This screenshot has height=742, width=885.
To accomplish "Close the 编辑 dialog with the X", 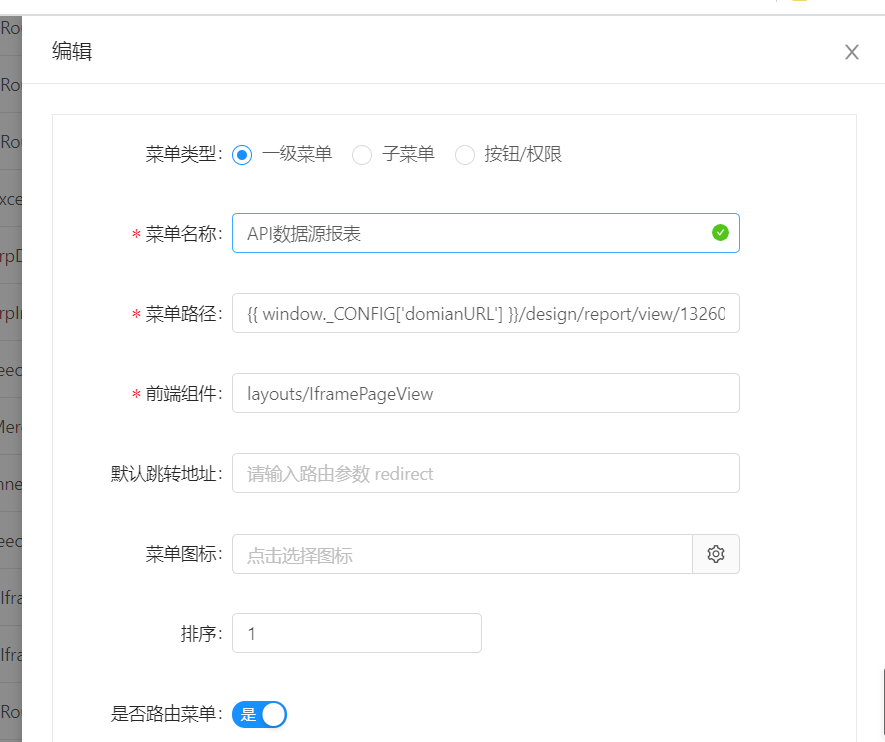I will point(851,52).
